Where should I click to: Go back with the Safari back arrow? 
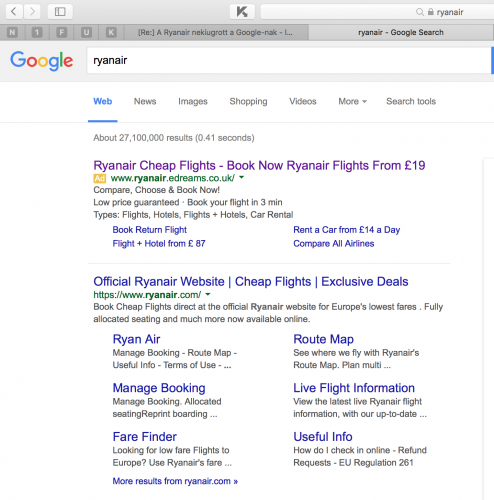(x=13, y=12)
